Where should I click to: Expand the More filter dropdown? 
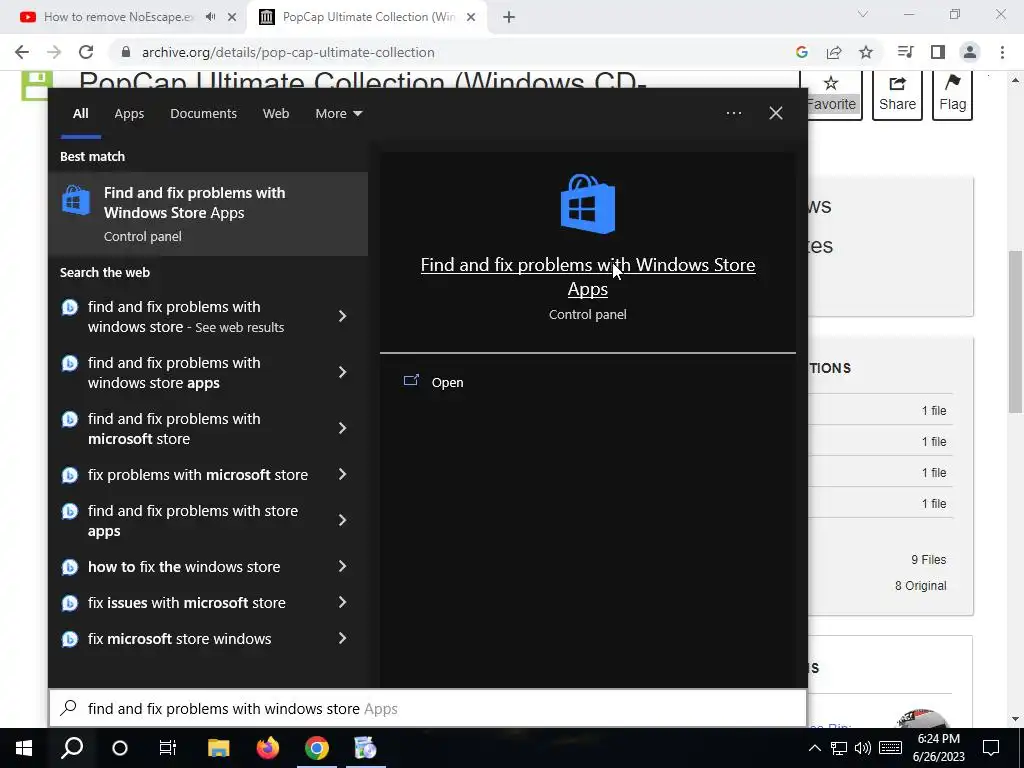coord(338,114)
